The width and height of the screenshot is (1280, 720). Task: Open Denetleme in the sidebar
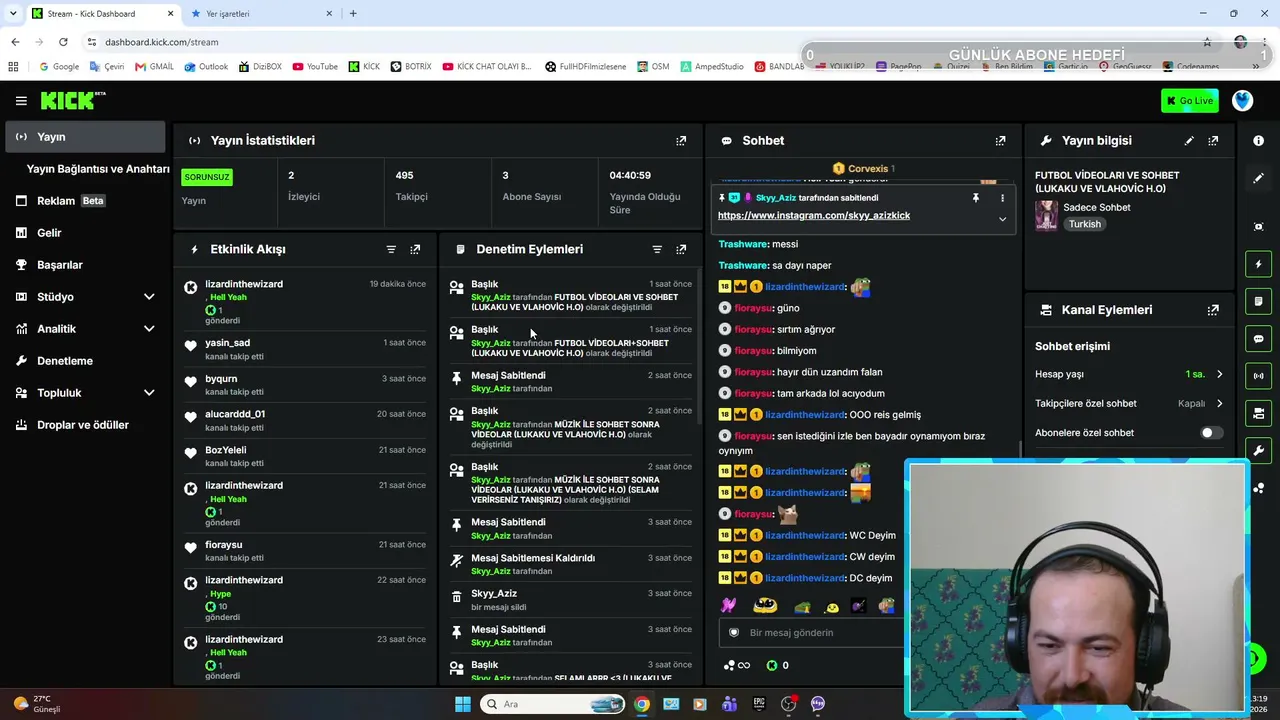(85, 361)
